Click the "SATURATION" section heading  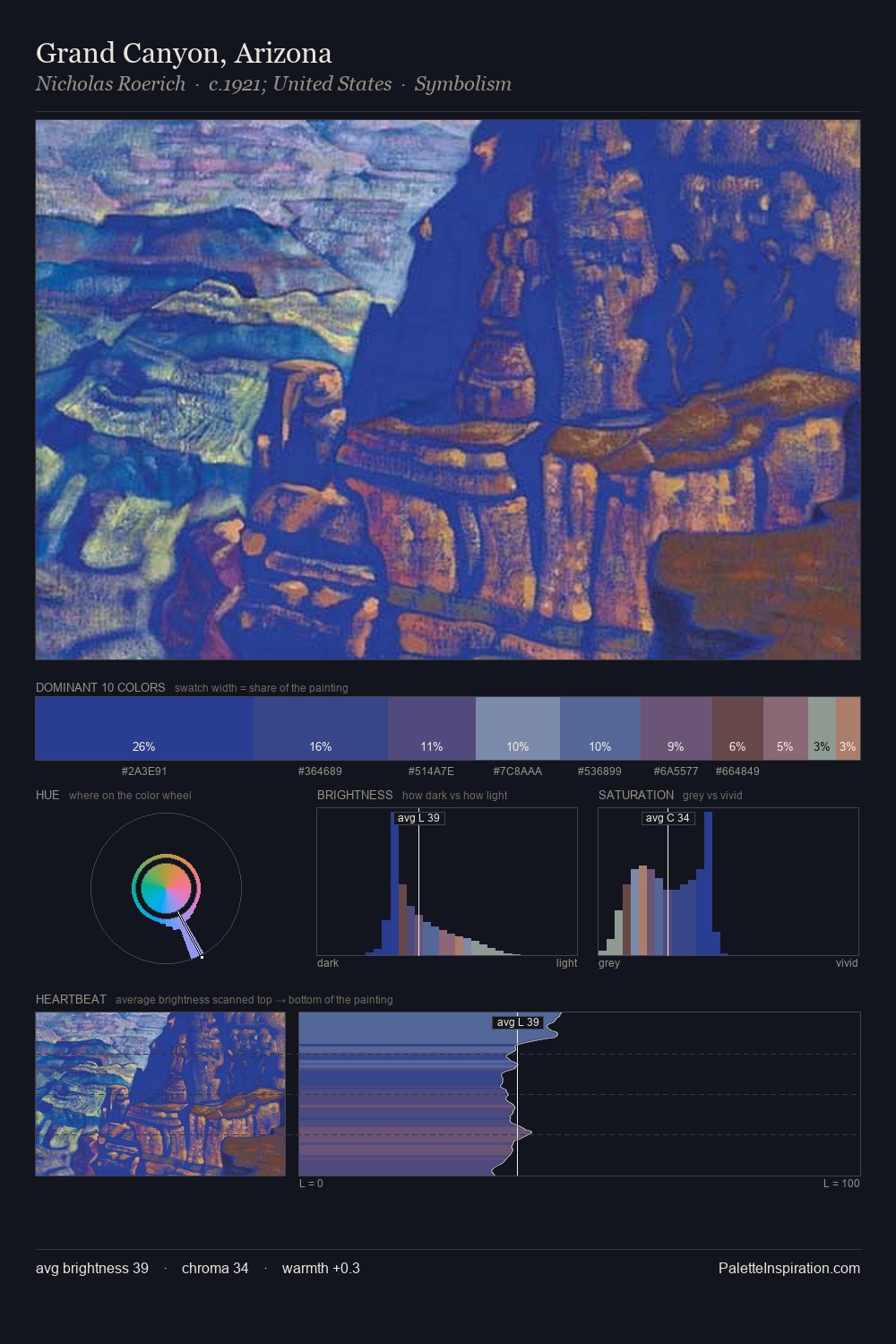[x=636, y=795]
